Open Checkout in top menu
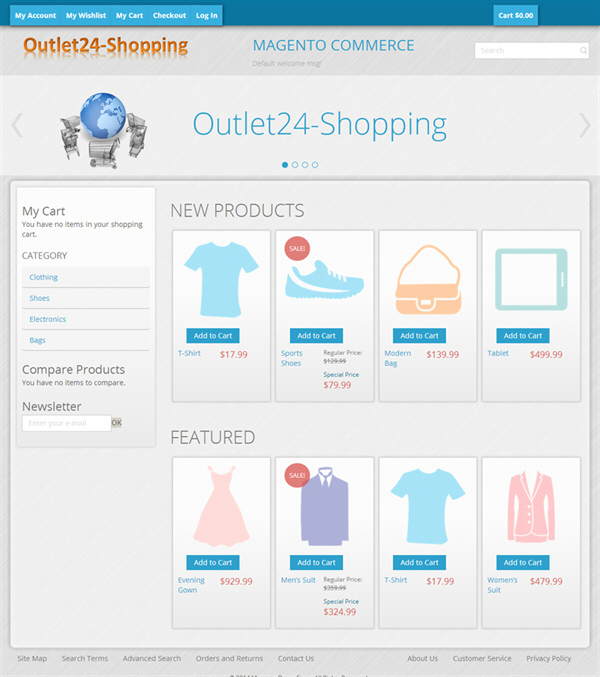The width and height of the screenshot is (600, 677). 169,16
